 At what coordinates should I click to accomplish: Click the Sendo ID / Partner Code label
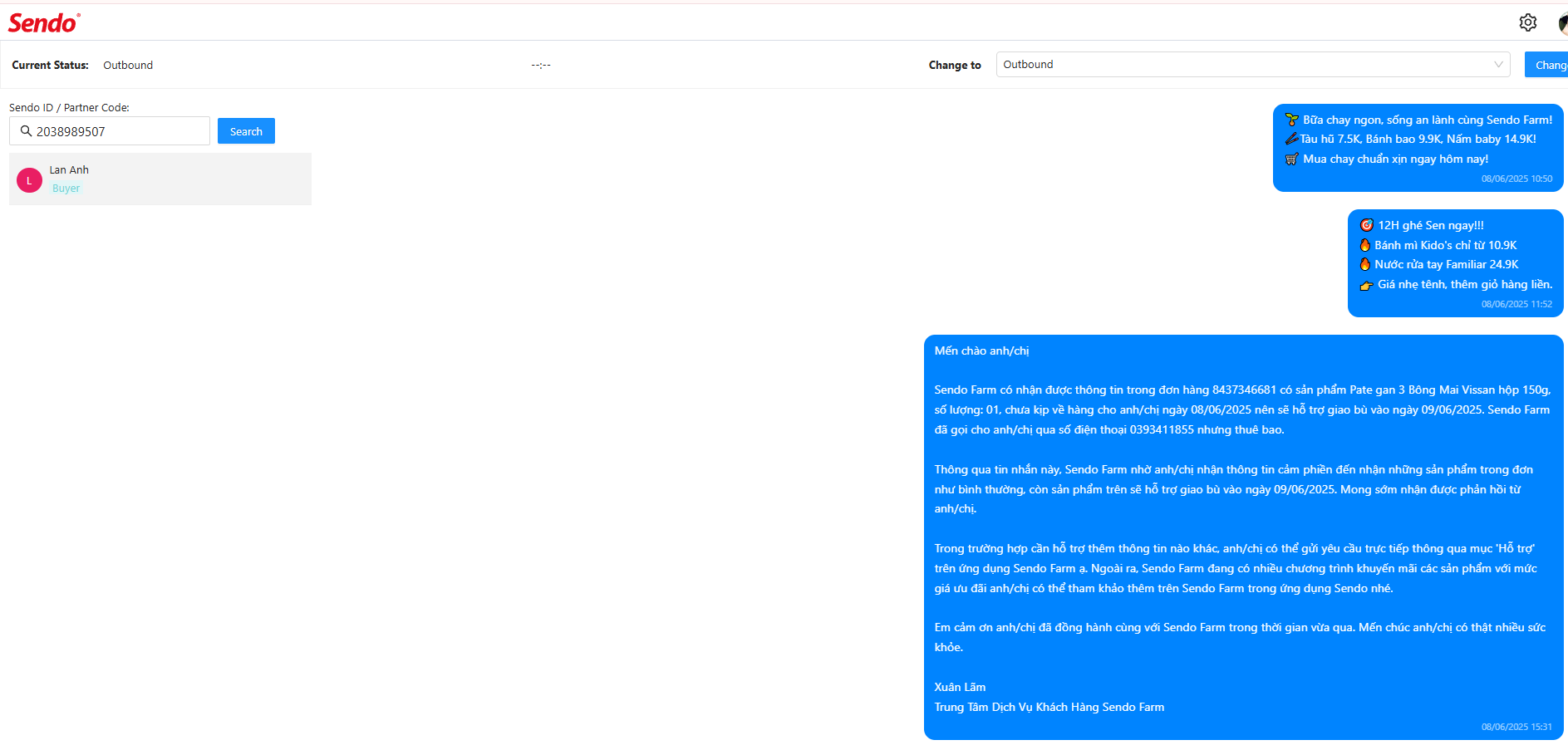(69, 107)
